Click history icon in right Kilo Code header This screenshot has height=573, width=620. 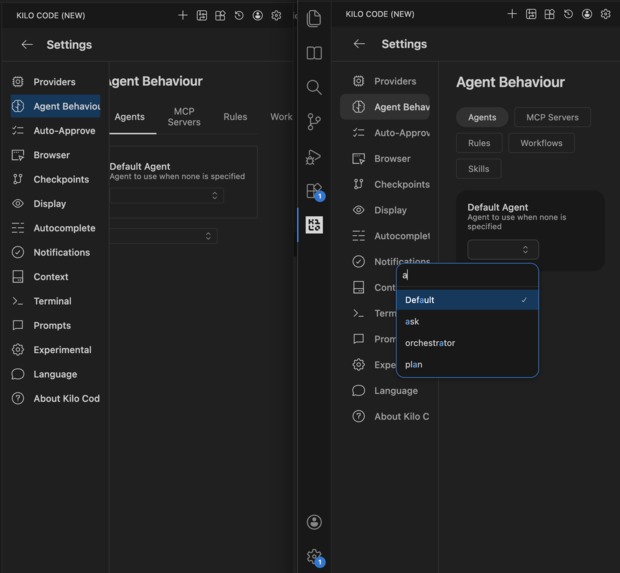[x=568, y=14]
